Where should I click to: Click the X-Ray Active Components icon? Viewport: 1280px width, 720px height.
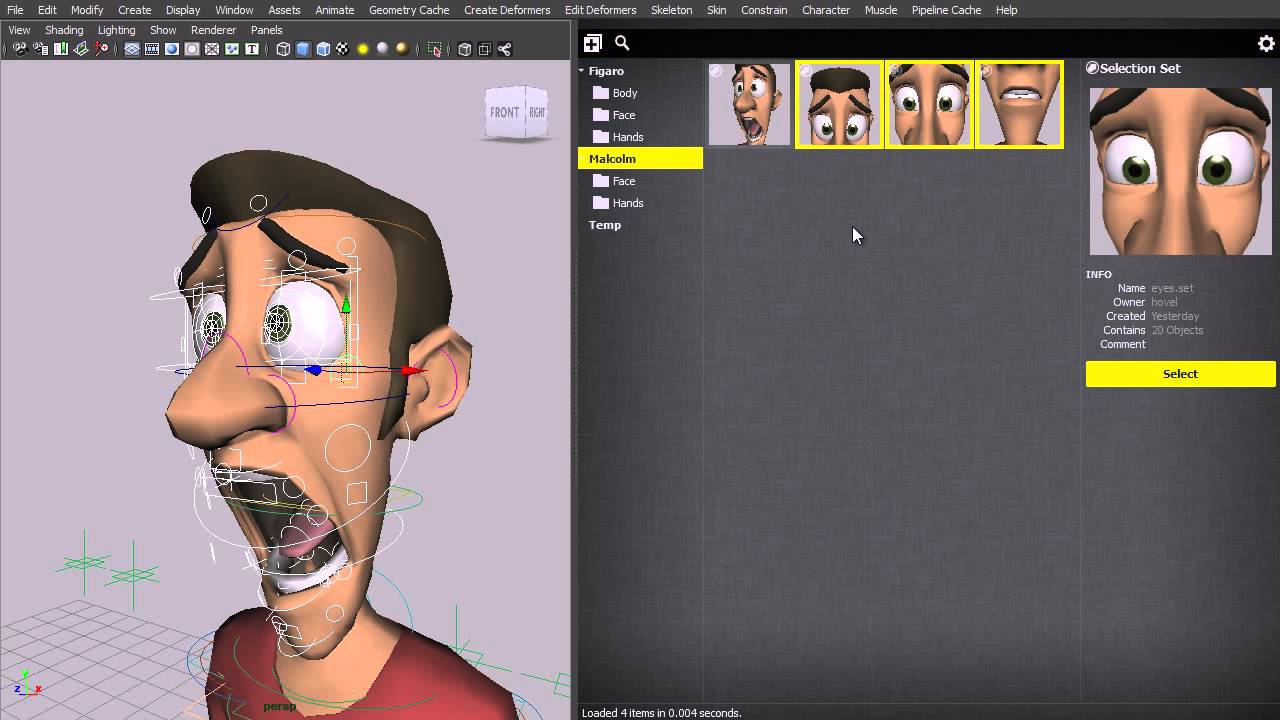(x=484, y=48)
